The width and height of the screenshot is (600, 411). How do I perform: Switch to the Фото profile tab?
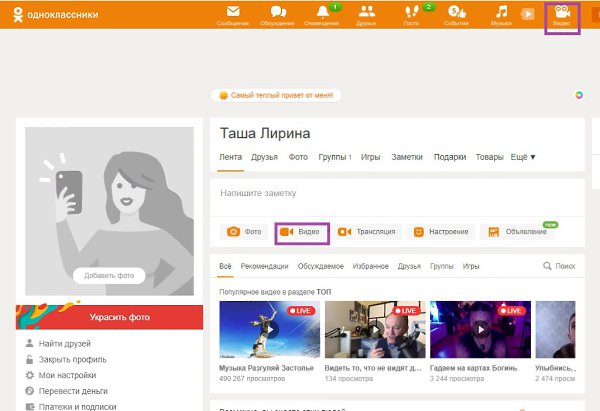pyautogui.click(x=297, y=157)
